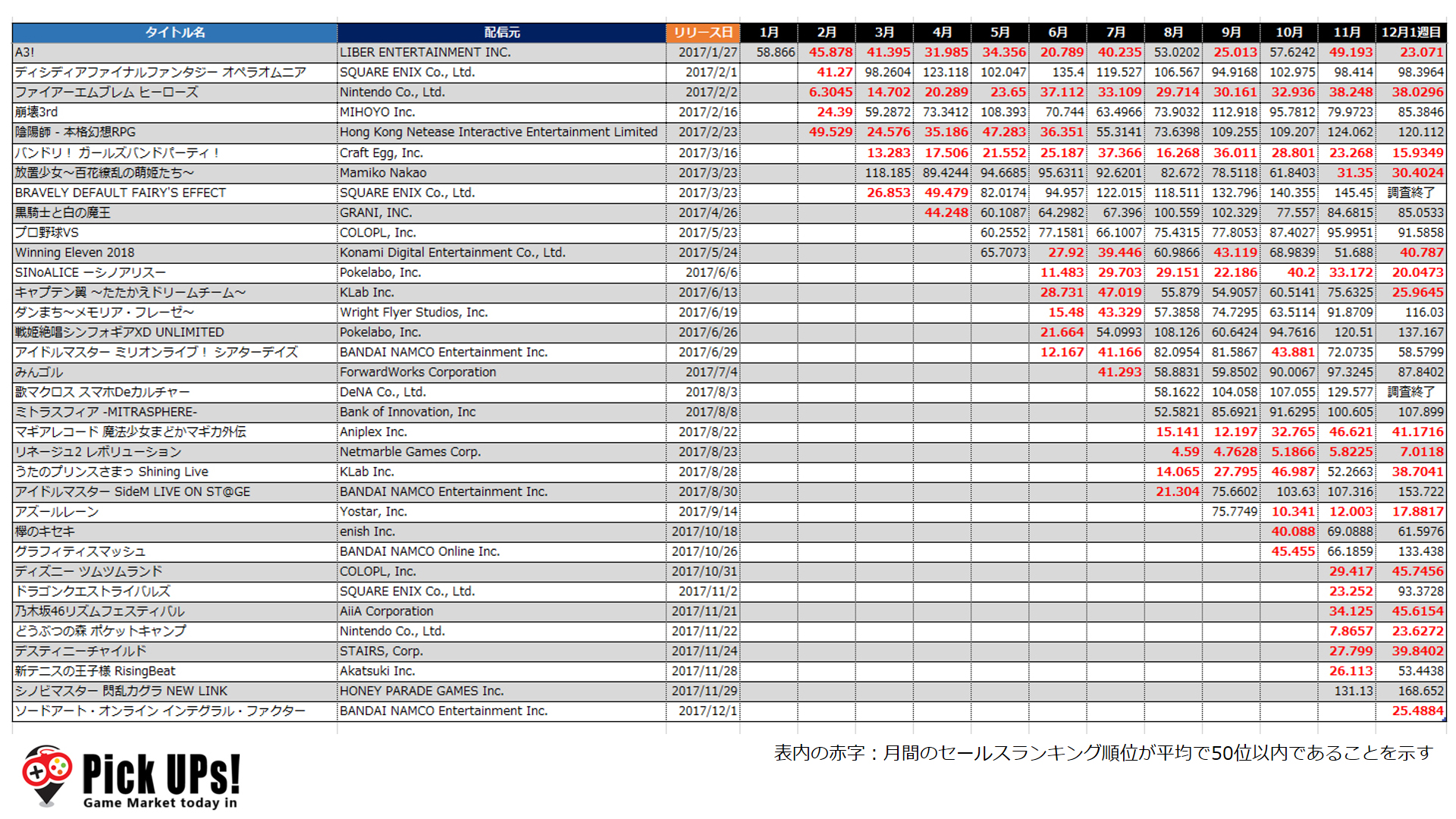Image resolution: width=1456 pixels, height=819 pixels.
Task: Select うたのプリンスさまっ Shining Live title
Action: [174, 472]
